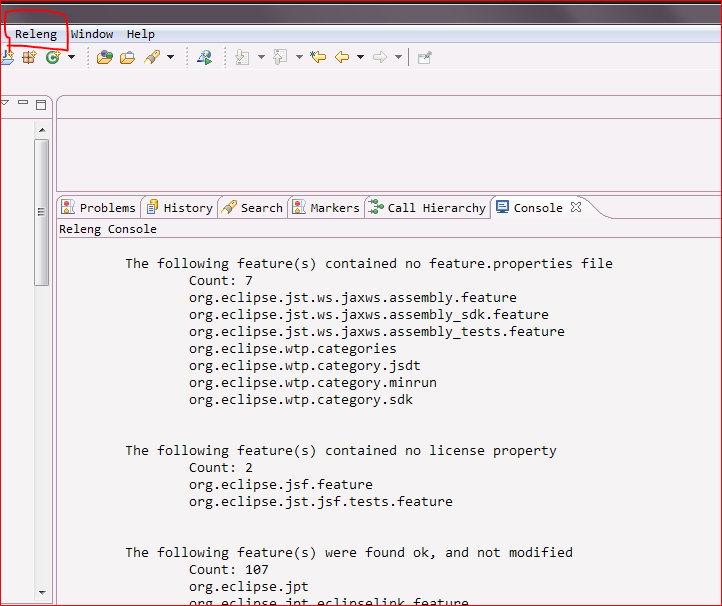The width and height of the screenshot is (722, 606).
Task: Expand the Forward history dropdown arrow
Action: click(x=398, y=57)
